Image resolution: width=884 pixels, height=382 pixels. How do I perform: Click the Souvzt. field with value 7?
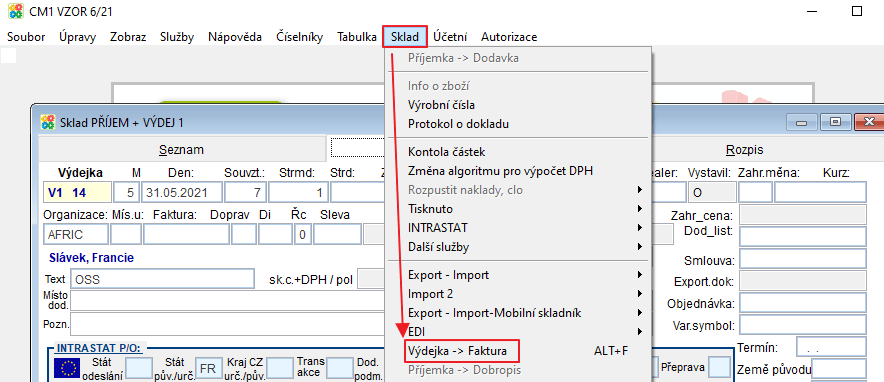point(246,193)
